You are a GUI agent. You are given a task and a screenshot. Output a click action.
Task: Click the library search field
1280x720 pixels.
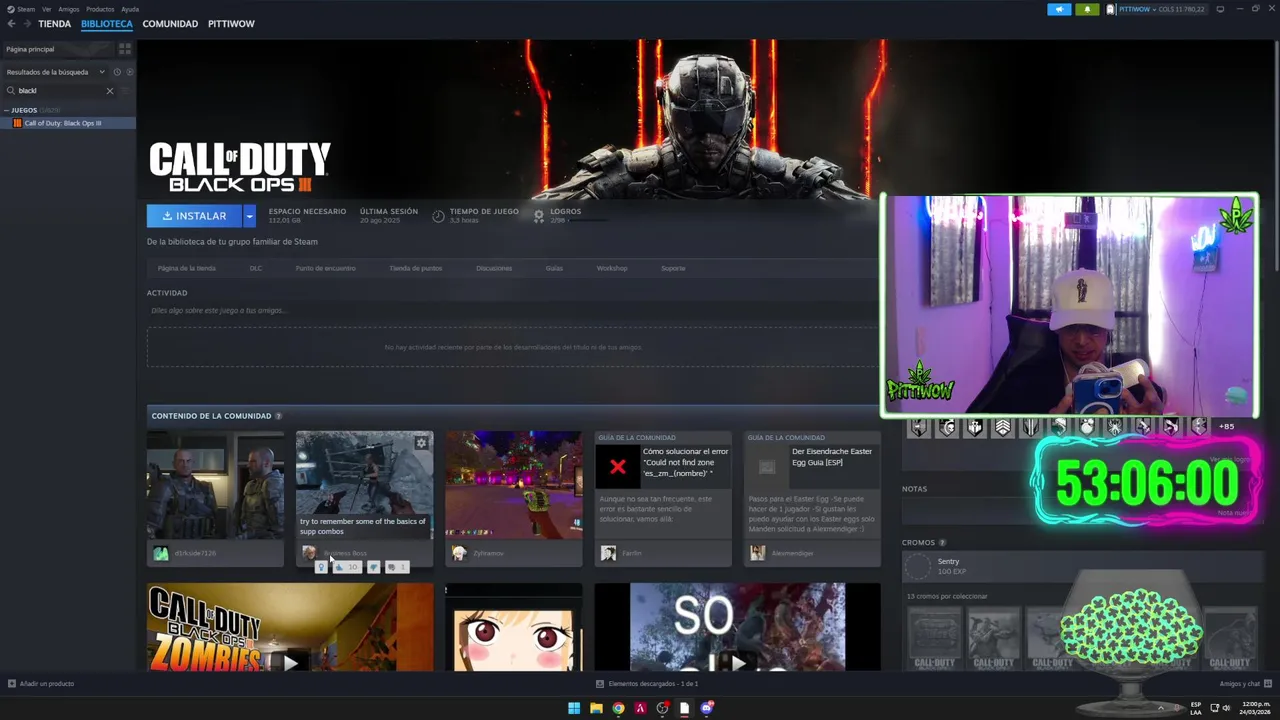[x=60, y=90]
